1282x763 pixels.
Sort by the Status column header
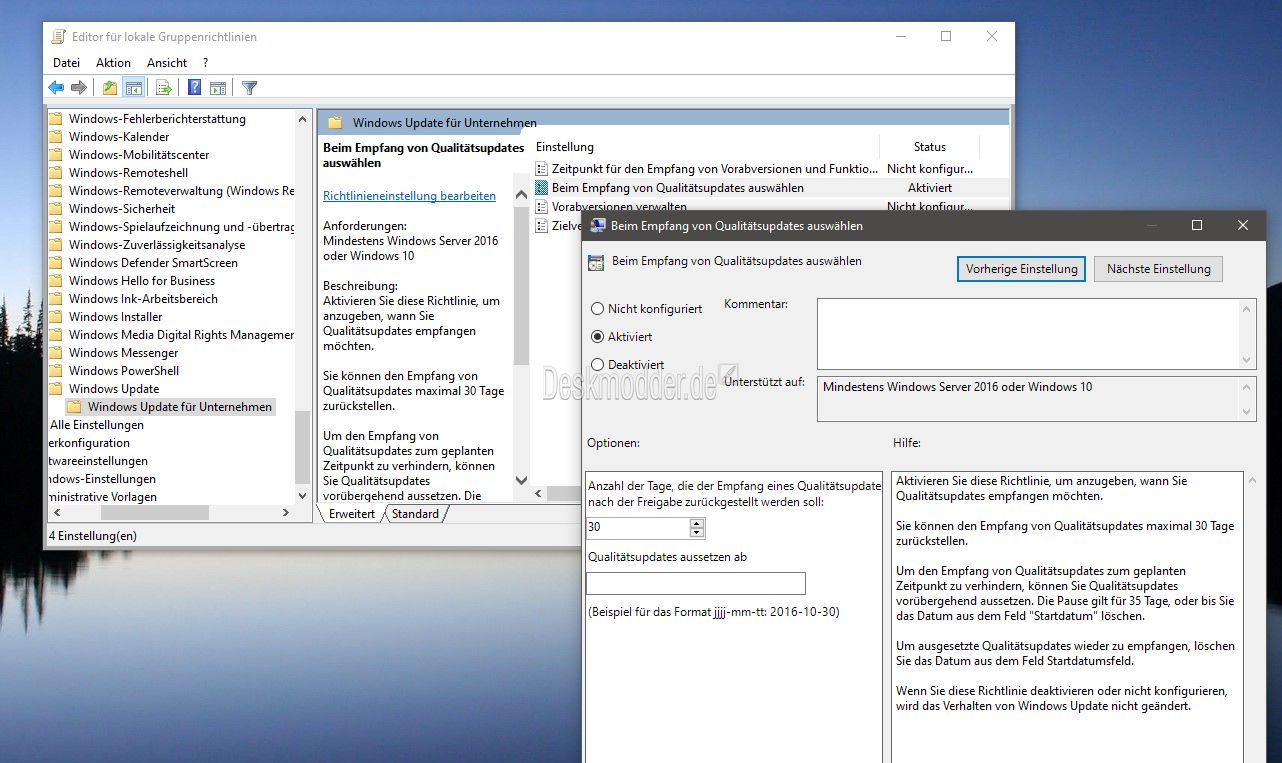[929, 147]
